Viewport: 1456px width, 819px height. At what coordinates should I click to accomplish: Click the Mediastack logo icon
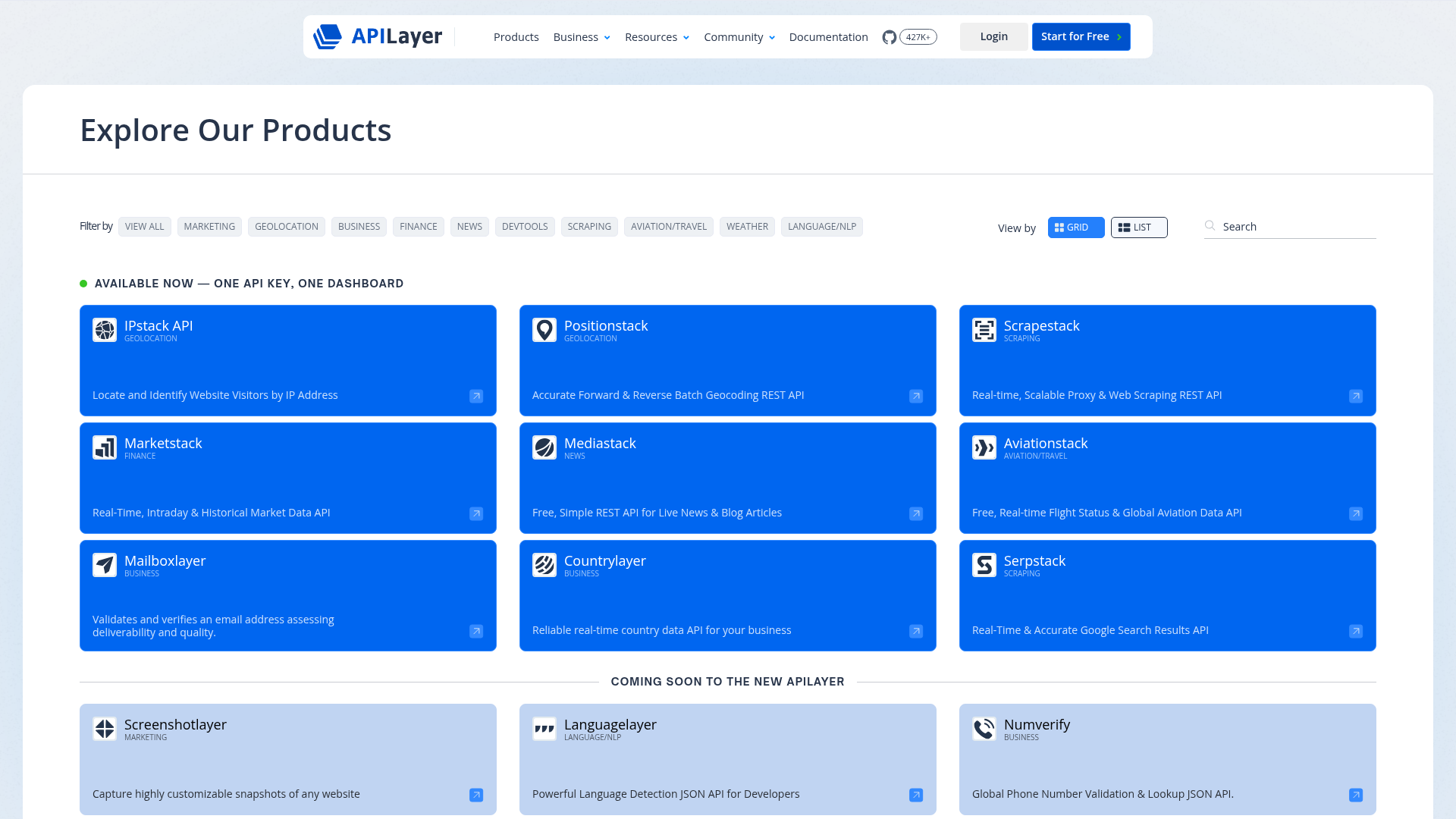point(544,447)
